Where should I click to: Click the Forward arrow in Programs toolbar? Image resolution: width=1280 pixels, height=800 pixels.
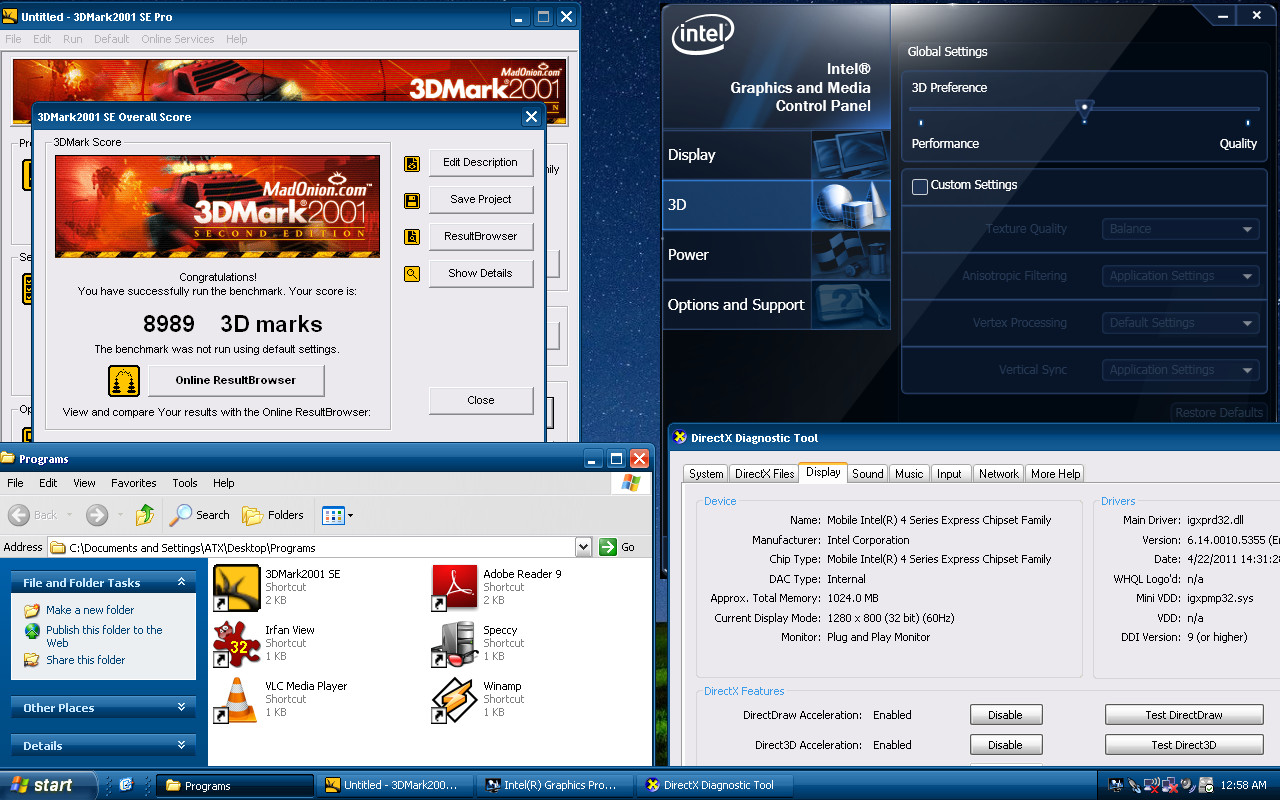[x=97, y=515]
